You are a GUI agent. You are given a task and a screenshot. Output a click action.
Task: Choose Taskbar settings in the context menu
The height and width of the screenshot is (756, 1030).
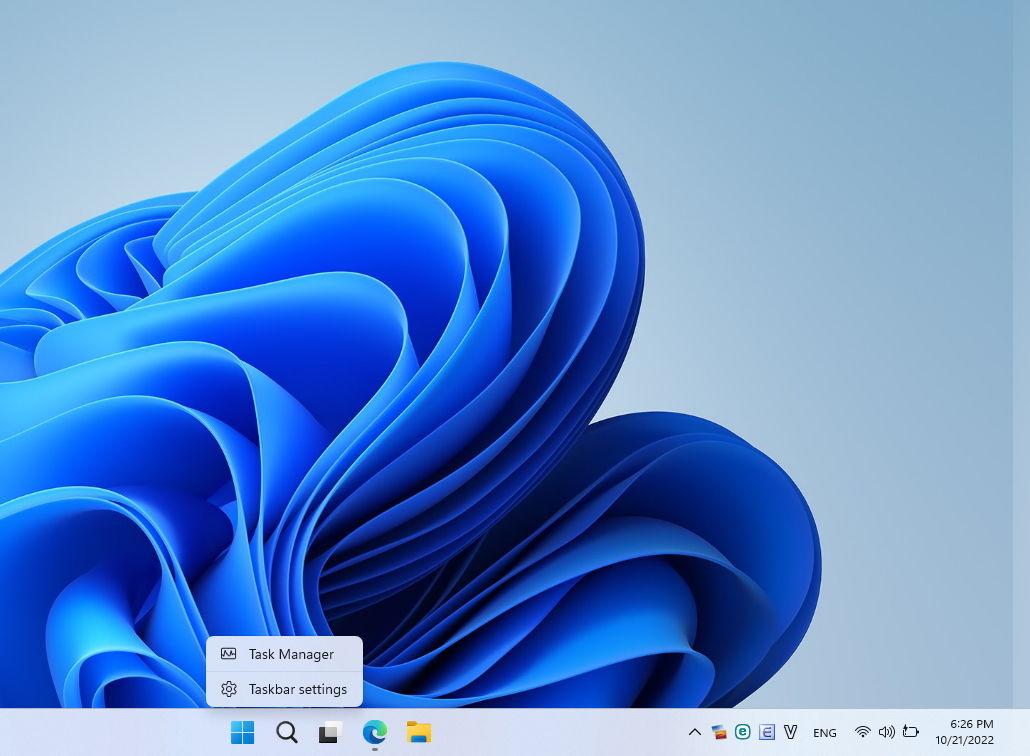point(284,689)
